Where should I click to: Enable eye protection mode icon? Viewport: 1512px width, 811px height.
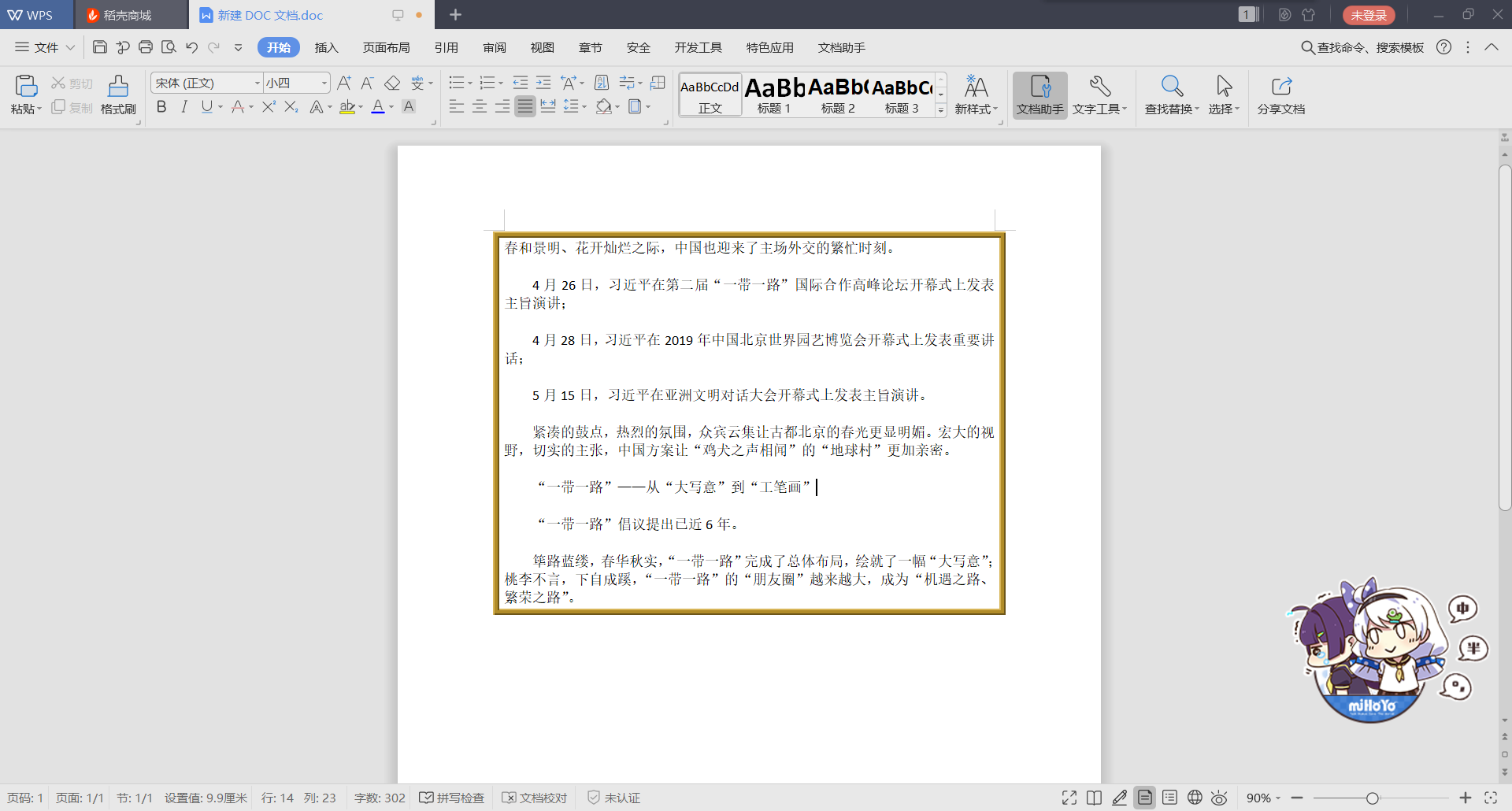click(x=1219, y=798)
